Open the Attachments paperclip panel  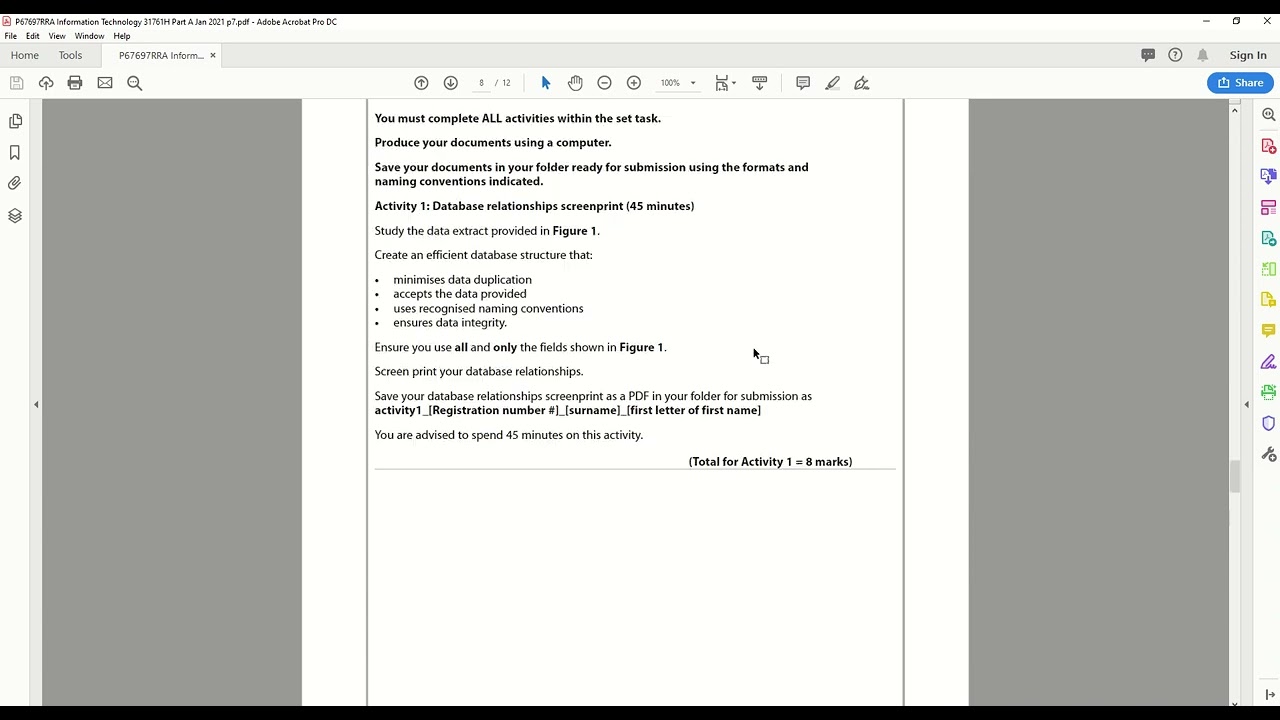pos(15,183)
